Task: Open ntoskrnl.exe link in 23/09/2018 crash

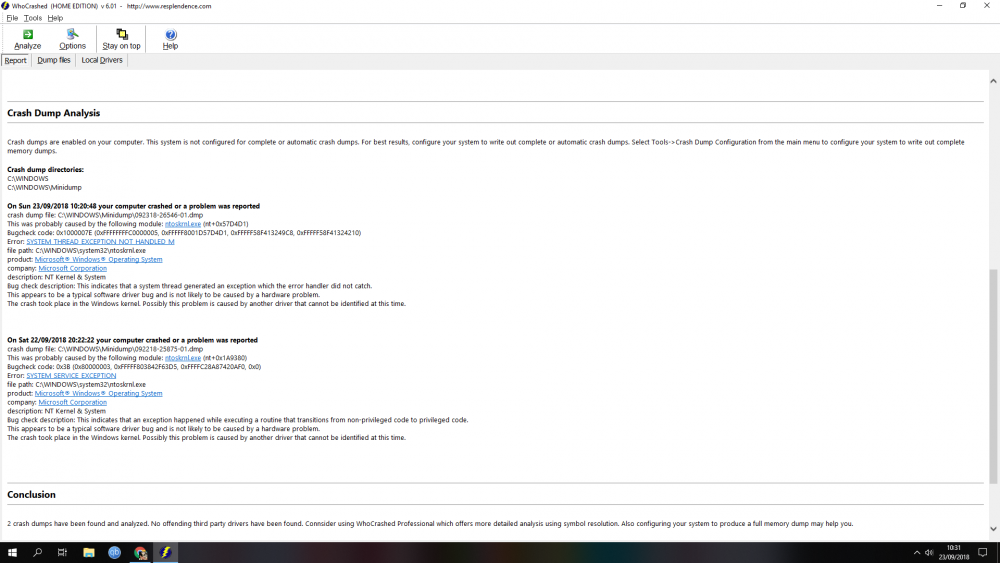Action: tap(182, 224)
